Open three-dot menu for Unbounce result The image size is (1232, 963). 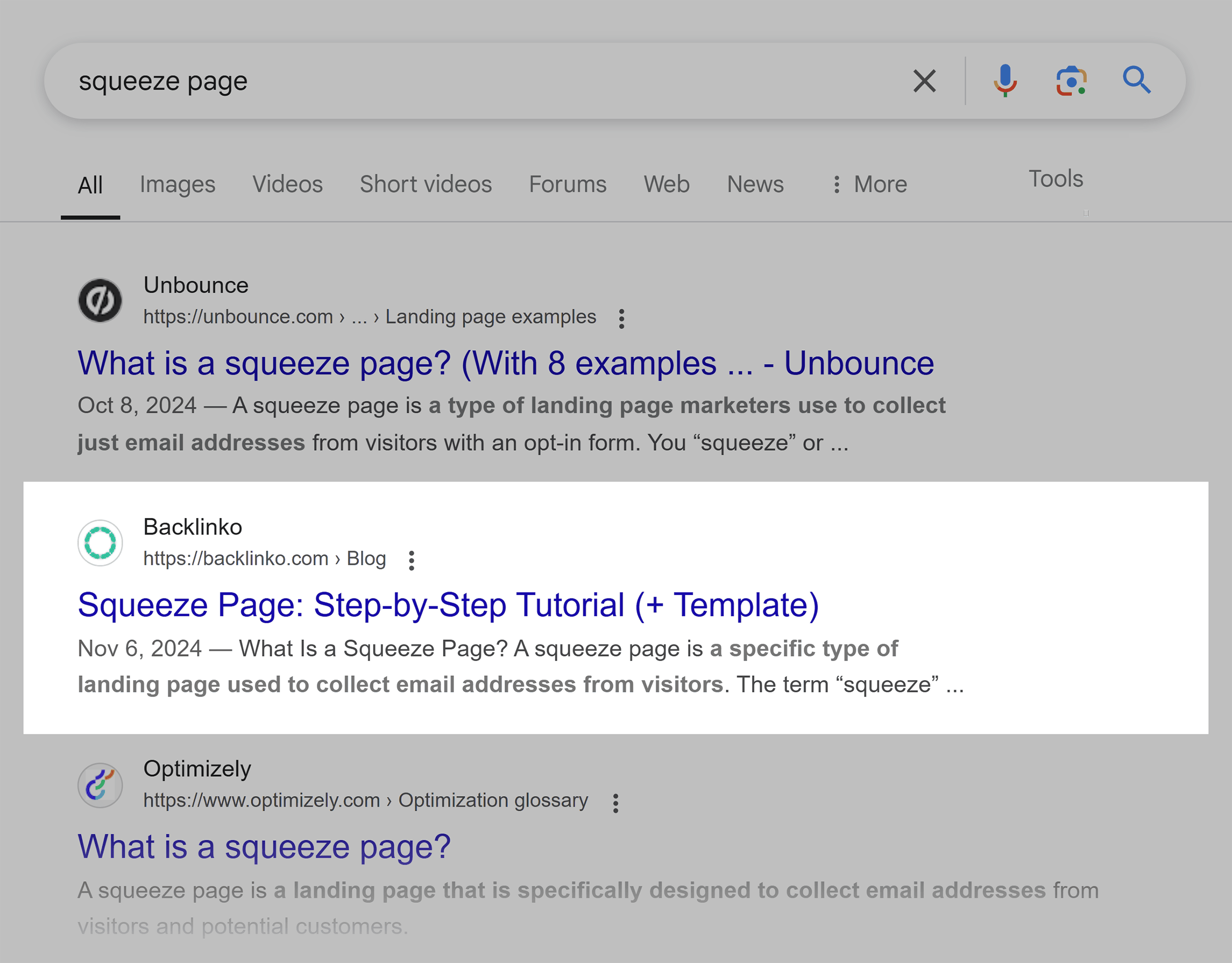pos(621,319)
